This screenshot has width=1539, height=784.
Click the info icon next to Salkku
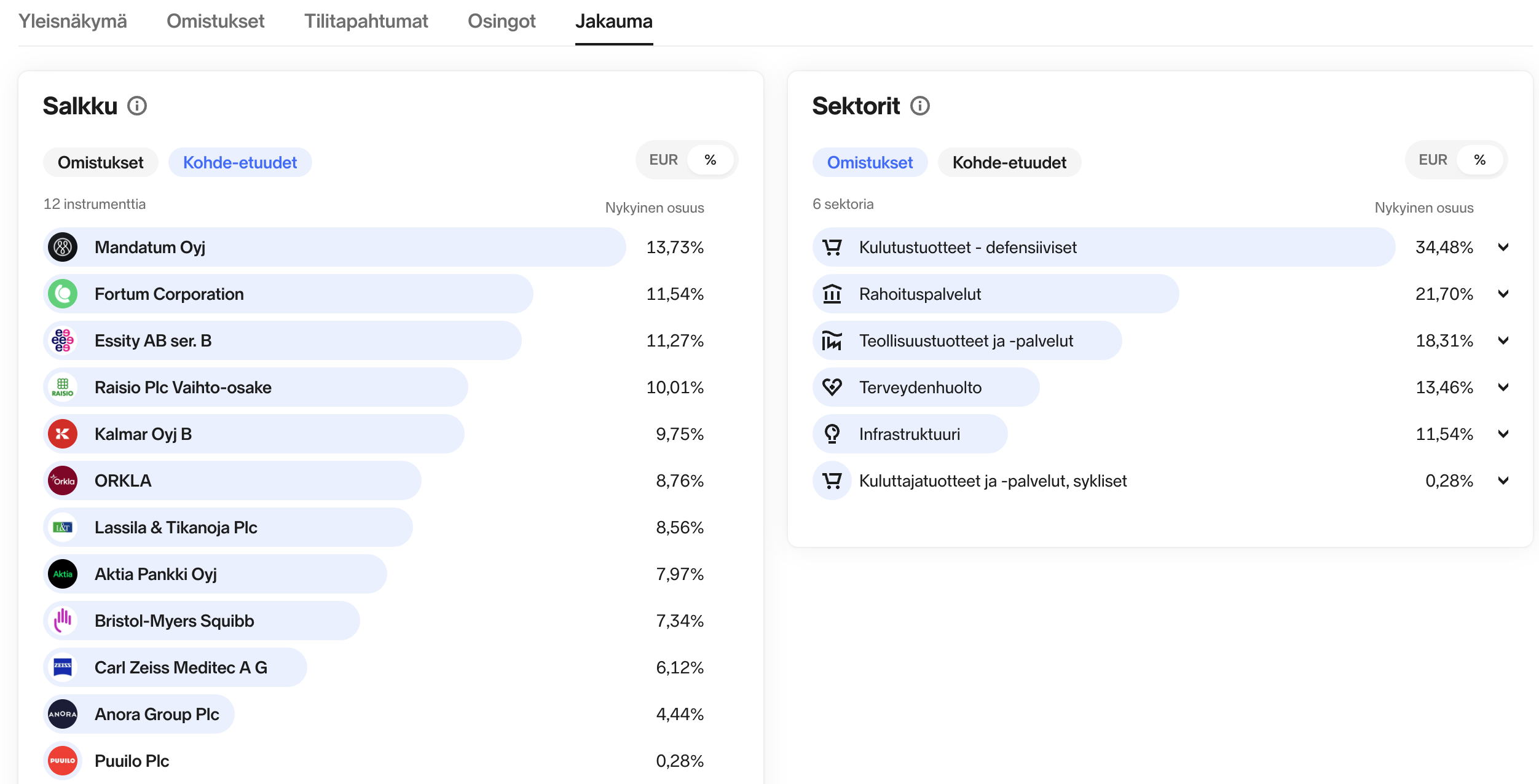(x=136, y=106)
